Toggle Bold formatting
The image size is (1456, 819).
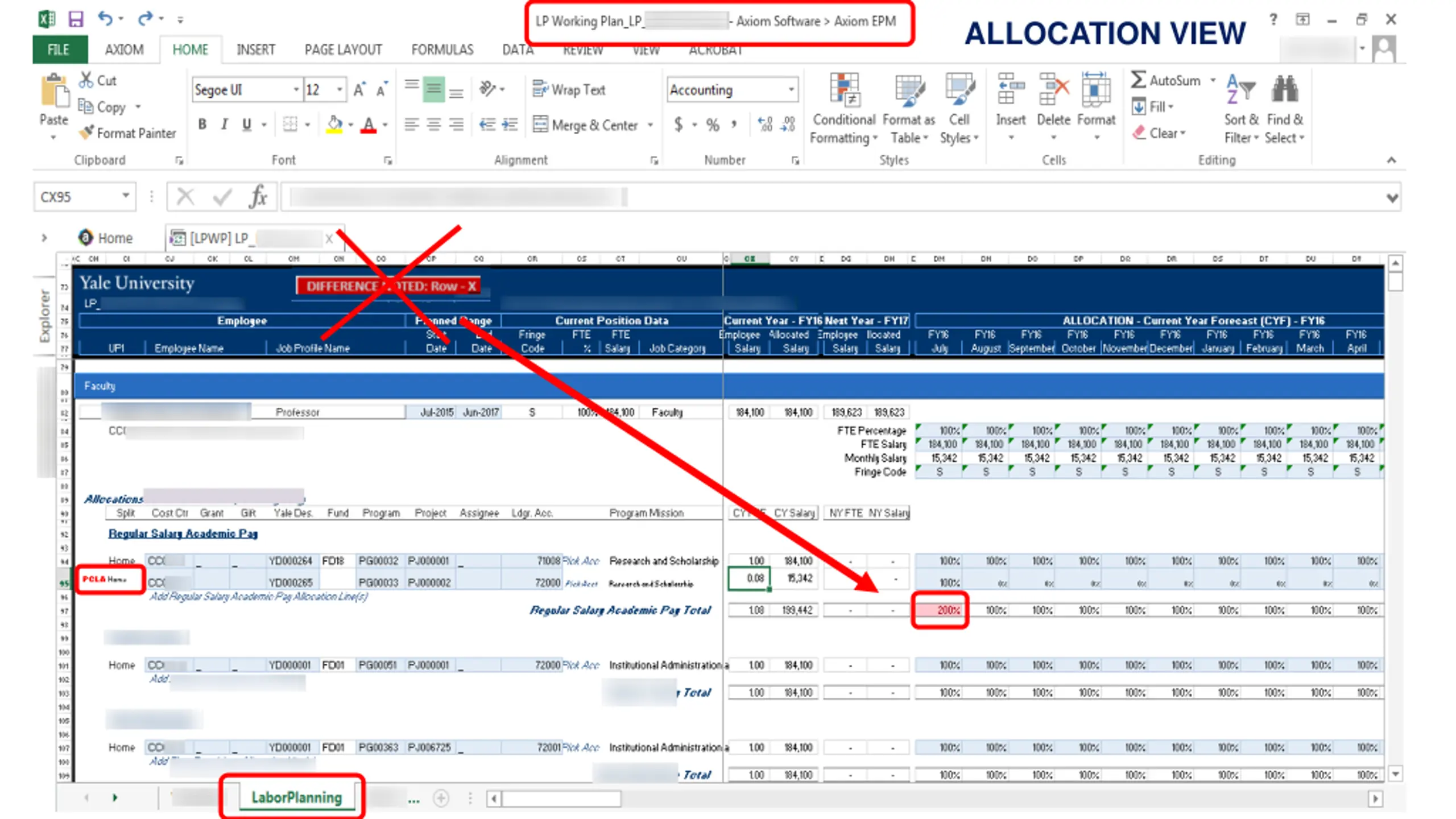click(202, 125)
